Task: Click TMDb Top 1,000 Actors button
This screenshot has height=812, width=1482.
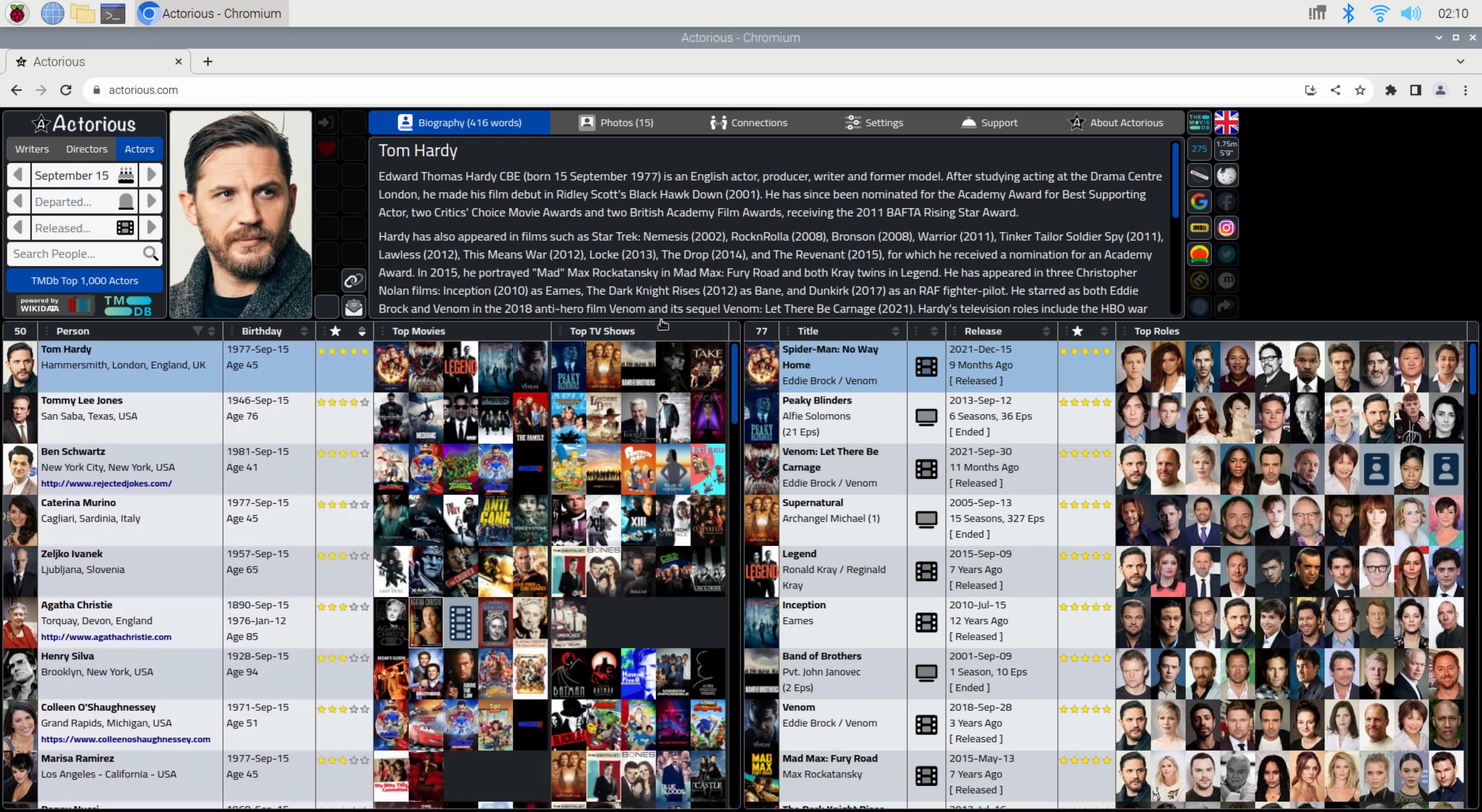Action: pos(85,281)
